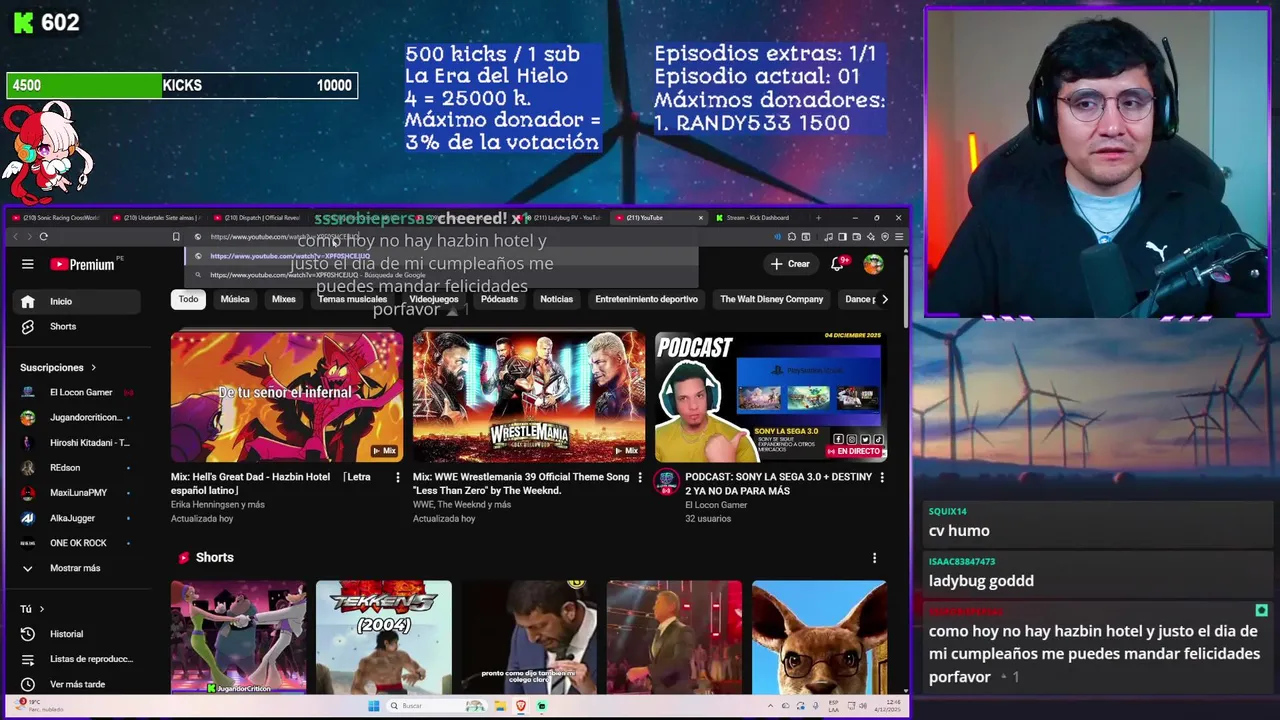Select The Walt Disney Company chip
The height and width of the screenshot is (720, 1280).
(771, 299)
